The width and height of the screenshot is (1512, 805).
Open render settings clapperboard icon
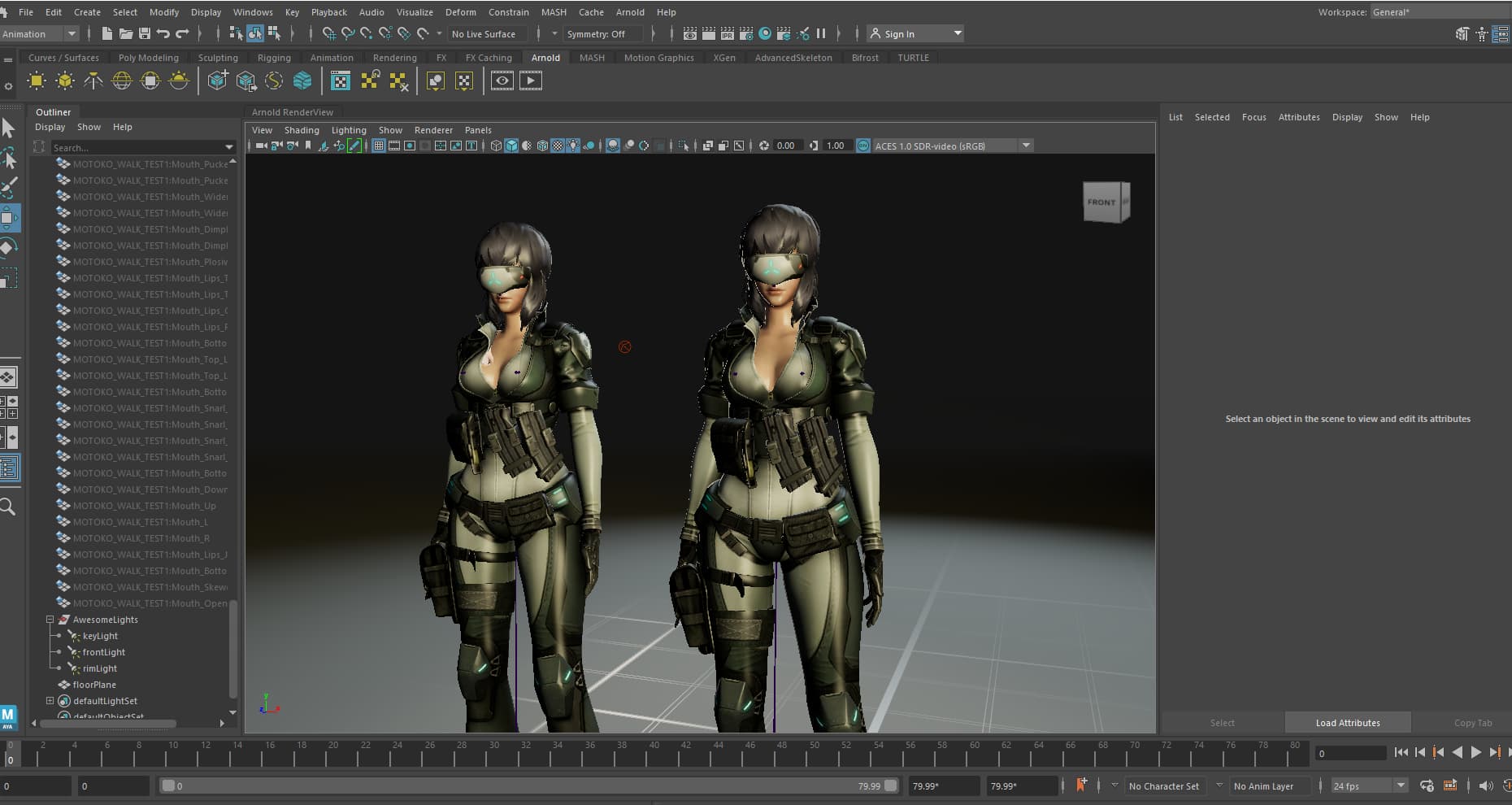coord(746,33)
